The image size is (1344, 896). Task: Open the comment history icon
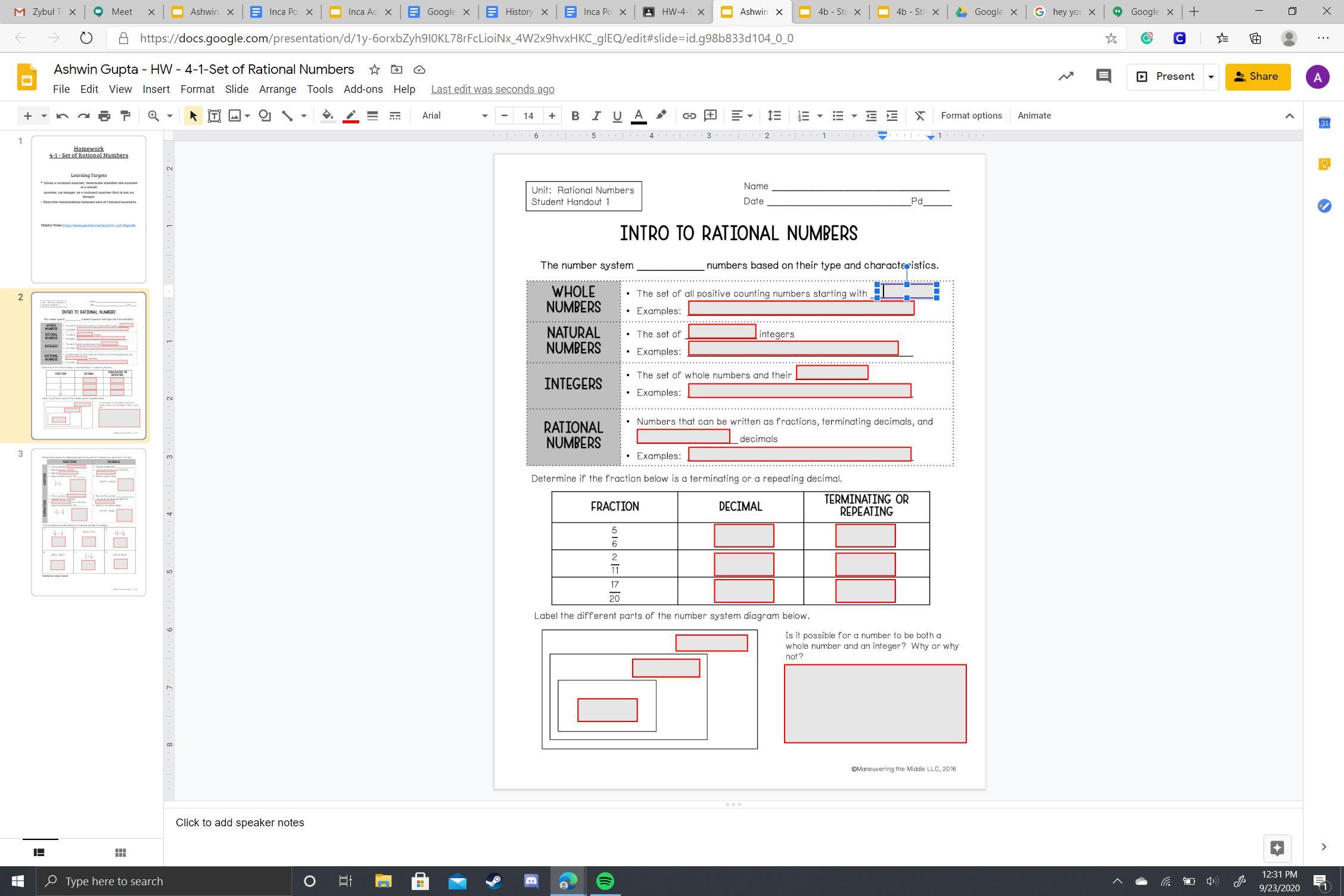(1103, 76)
